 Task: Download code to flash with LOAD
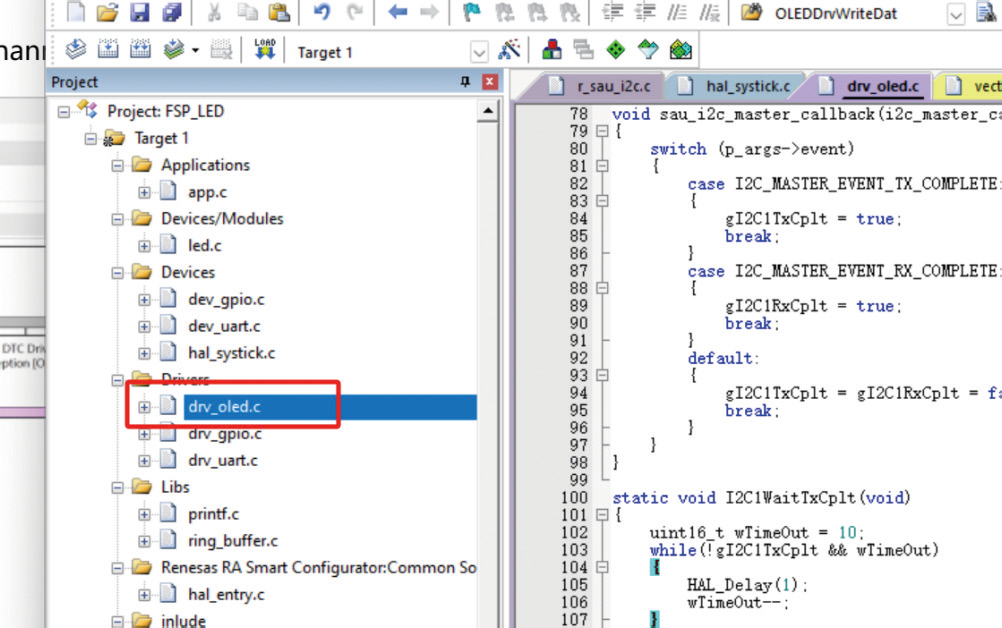(x=265, y=49)
